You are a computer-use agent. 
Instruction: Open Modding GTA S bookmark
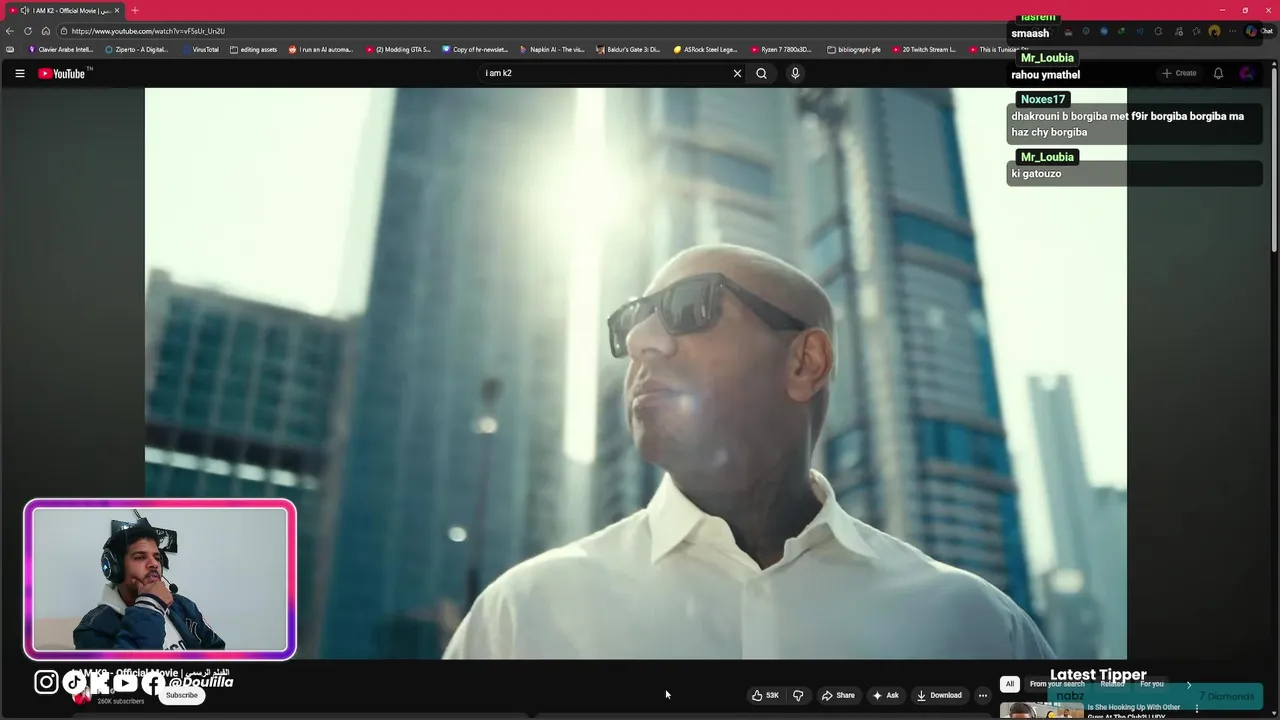click(x=398, y=49)
